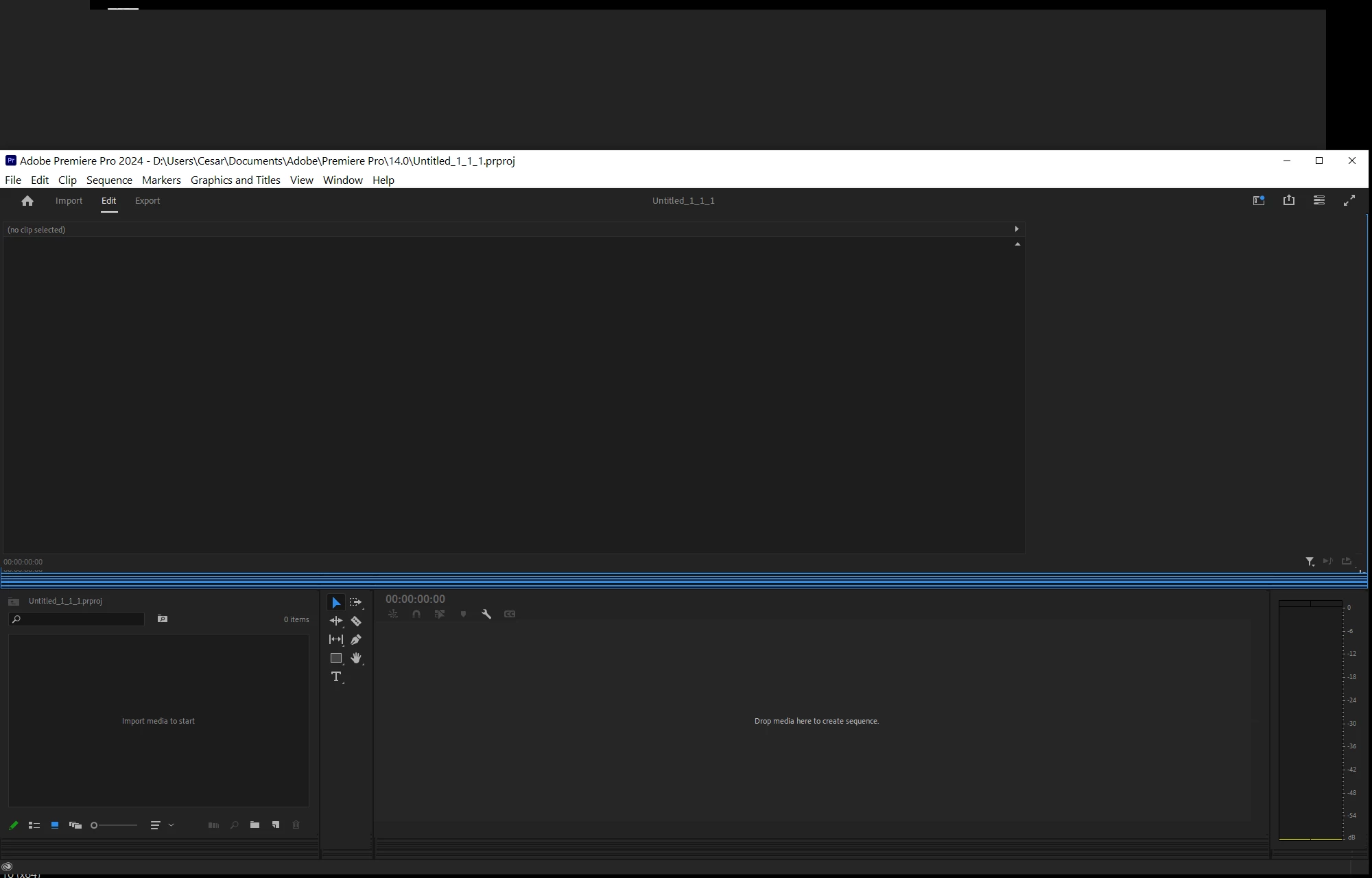Switch to the Export tab
This screenshot has width=1372, height=878.
tap(147, 200)
